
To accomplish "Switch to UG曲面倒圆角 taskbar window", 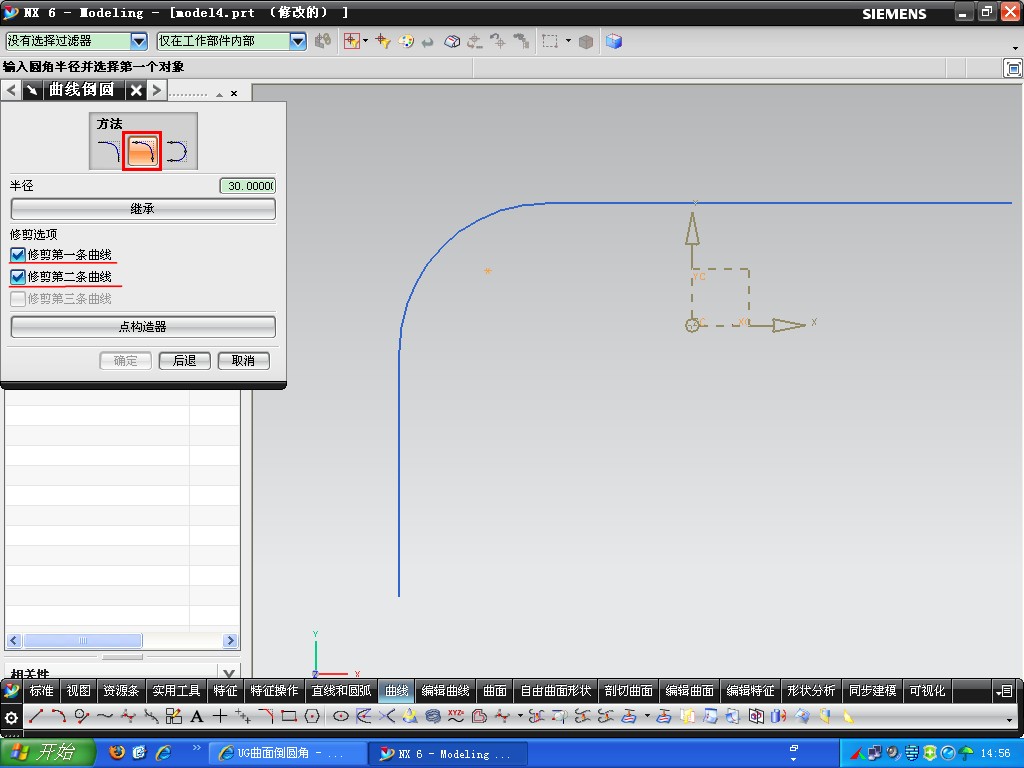I will click(288, 754).
